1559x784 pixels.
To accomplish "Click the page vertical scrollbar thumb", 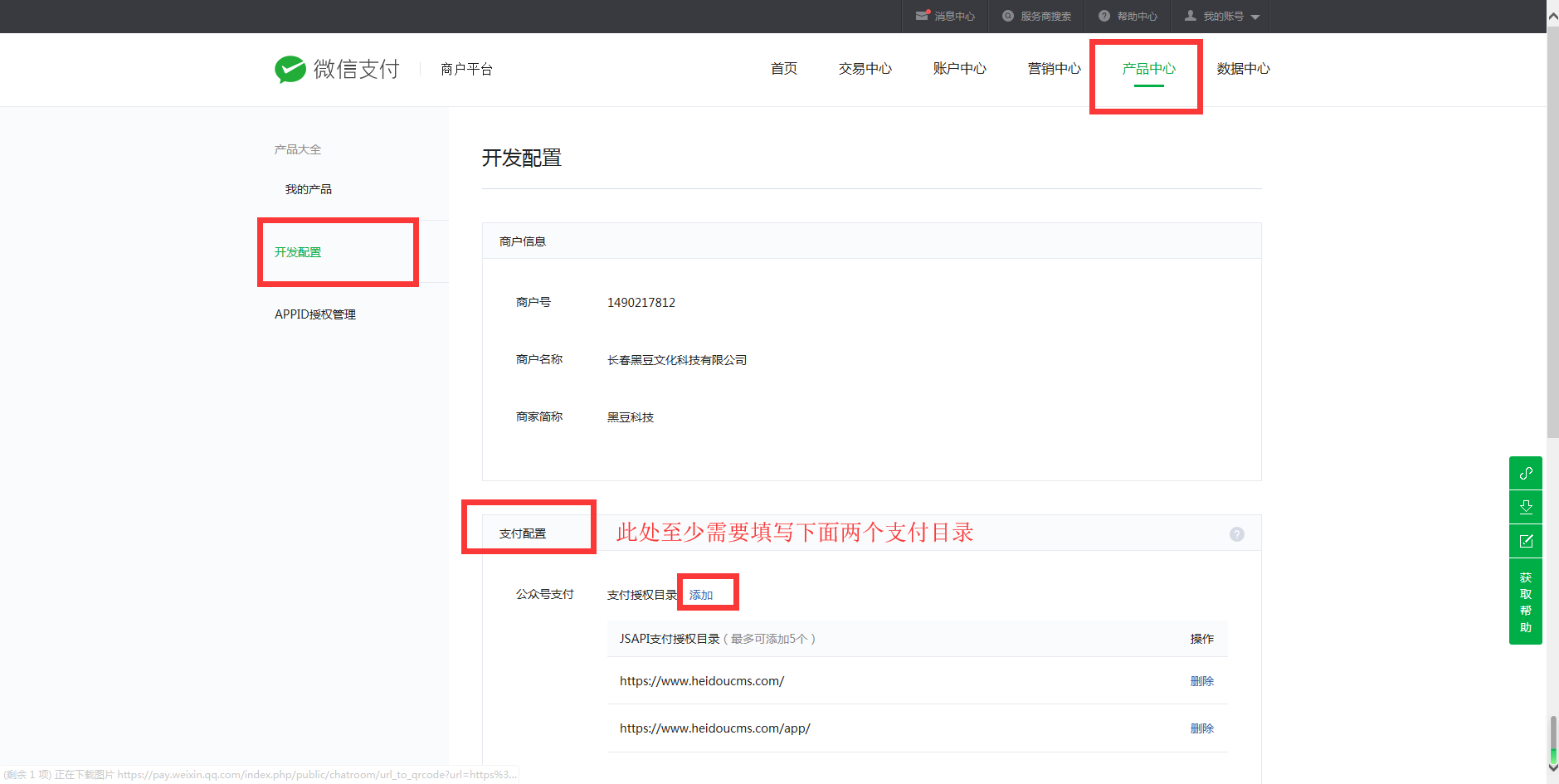I will click(x=1552, y=232).
